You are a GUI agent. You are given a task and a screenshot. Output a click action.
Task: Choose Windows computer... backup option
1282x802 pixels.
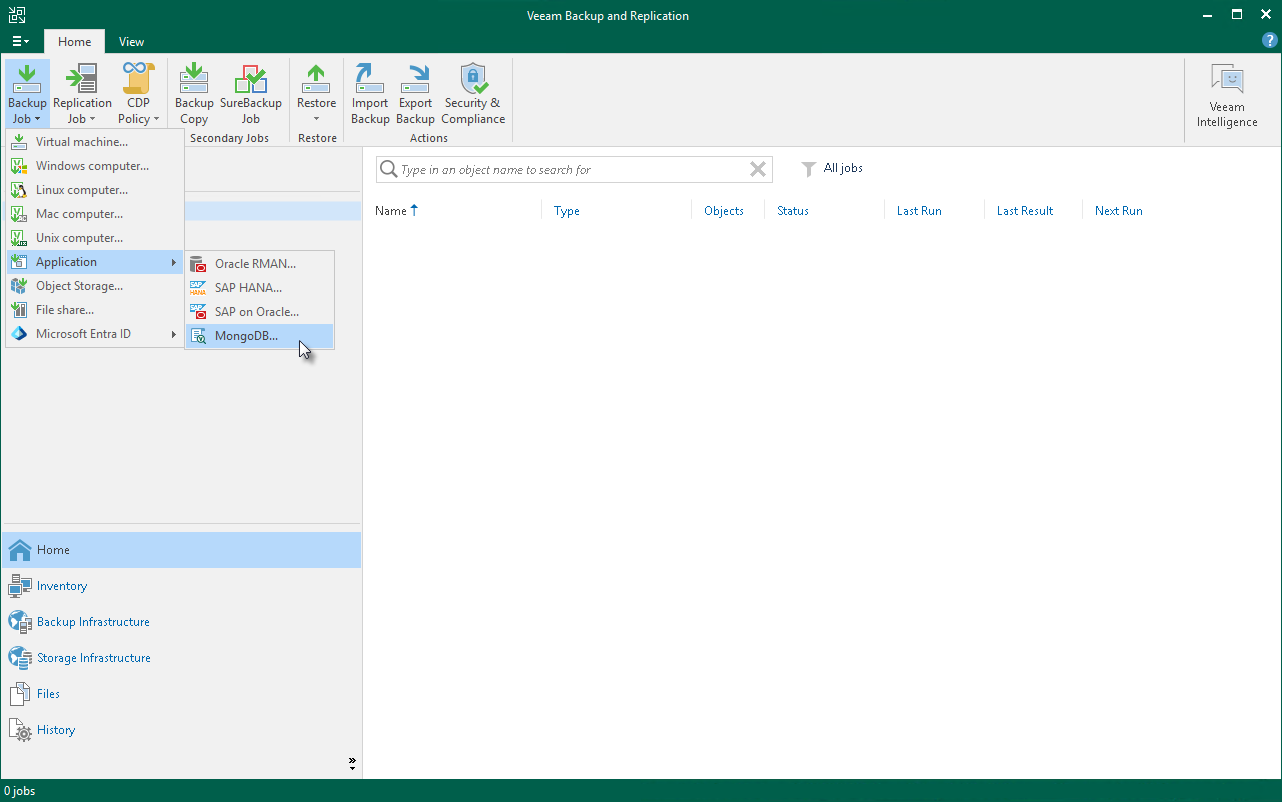click(95, 166)
